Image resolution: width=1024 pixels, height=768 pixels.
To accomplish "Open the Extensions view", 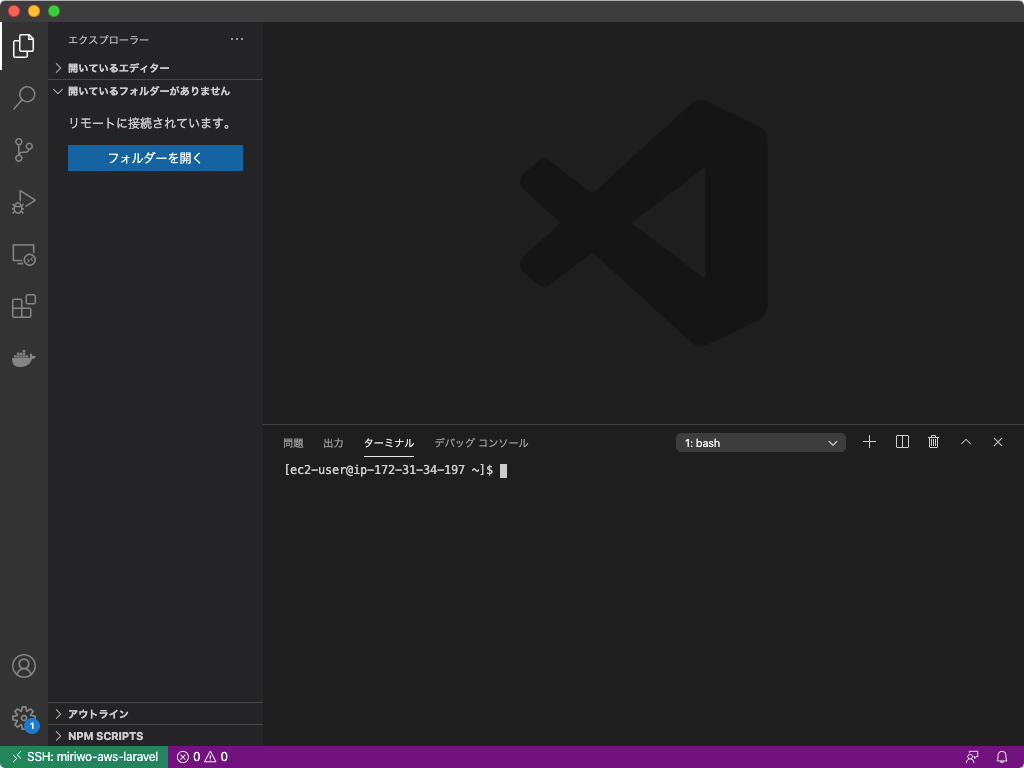I will (x=23, y=306).
